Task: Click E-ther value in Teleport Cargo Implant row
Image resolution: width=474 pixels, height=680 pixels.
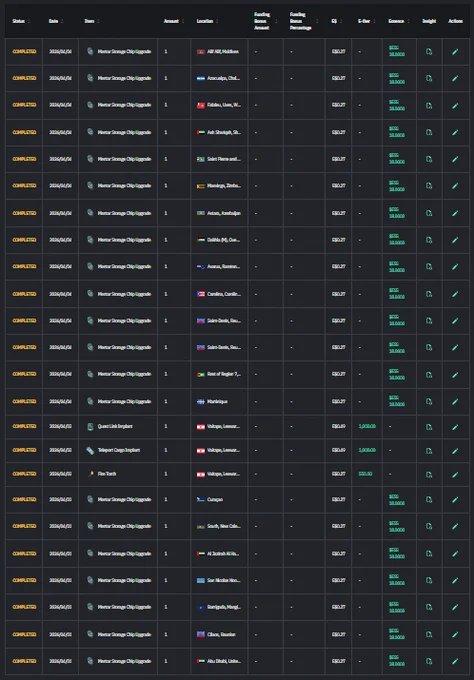Action: (x=367, y=450)
